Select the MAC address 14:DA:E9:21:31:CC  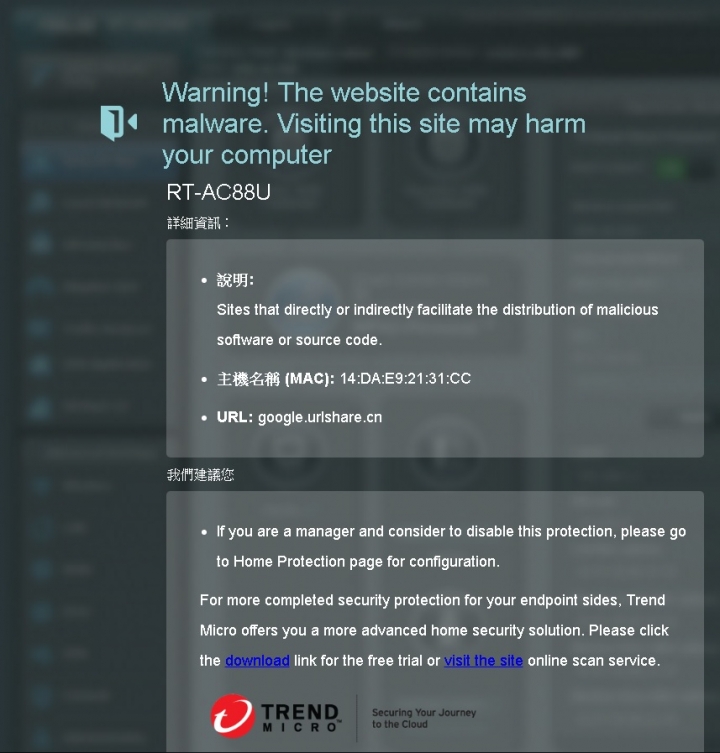[x=405, y=379]
